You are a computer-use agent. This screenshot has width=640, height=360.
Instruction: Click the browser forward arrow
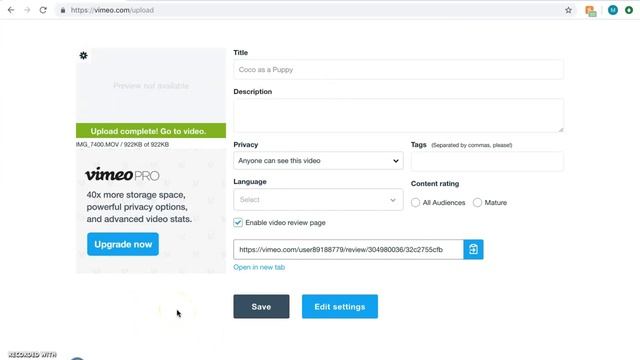pyautogui.click(x=27, y=10)
